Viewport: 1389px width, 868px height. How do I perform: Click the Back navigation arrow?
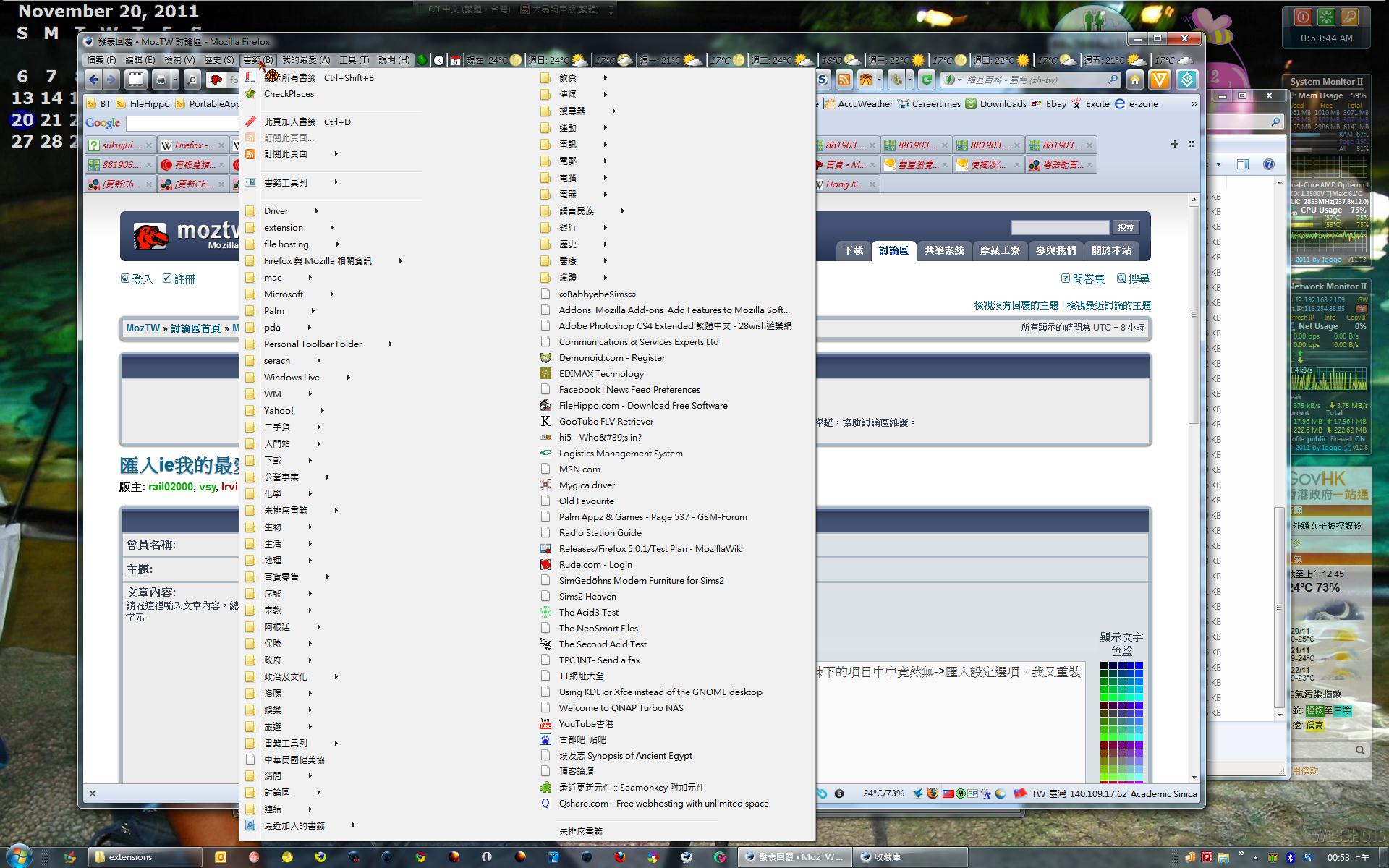coord(93,80)
